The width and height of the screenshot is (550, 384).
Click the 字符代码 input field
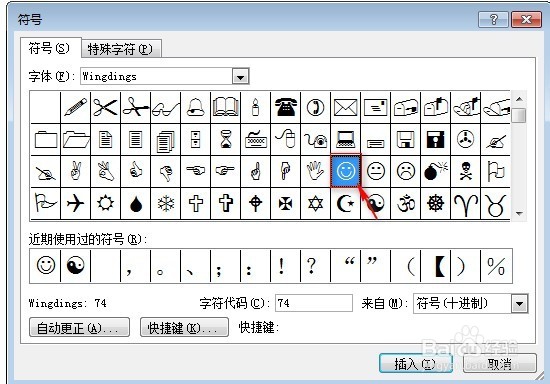pos(314,303)
